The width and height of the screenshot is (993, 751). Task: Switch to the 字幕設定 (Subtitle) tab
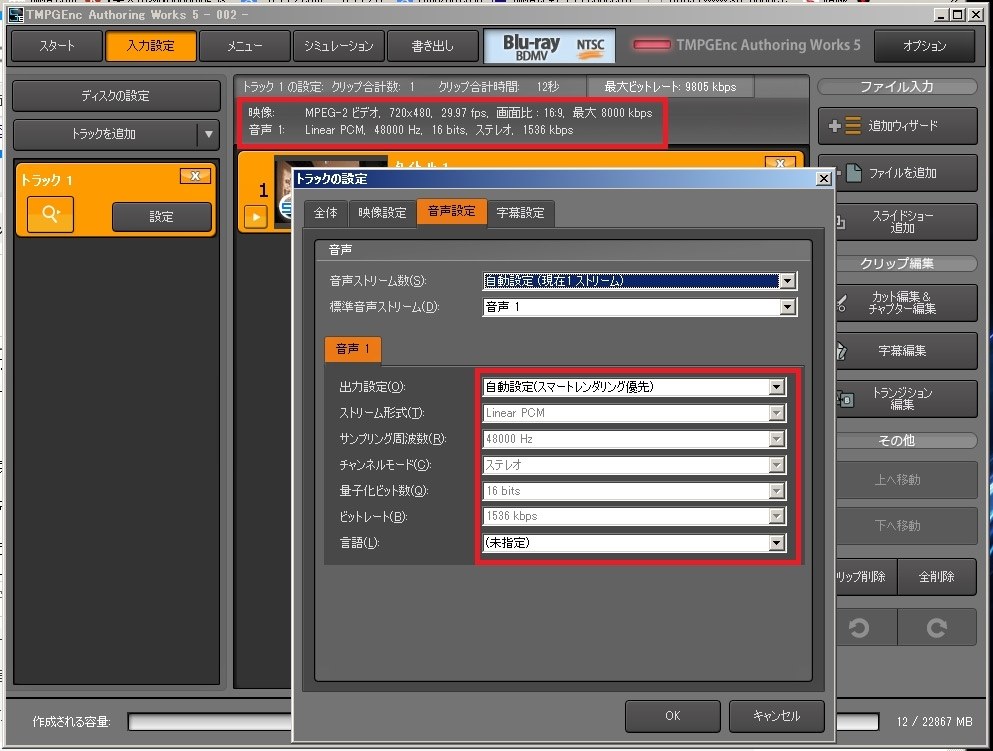(x=521, y=213)
